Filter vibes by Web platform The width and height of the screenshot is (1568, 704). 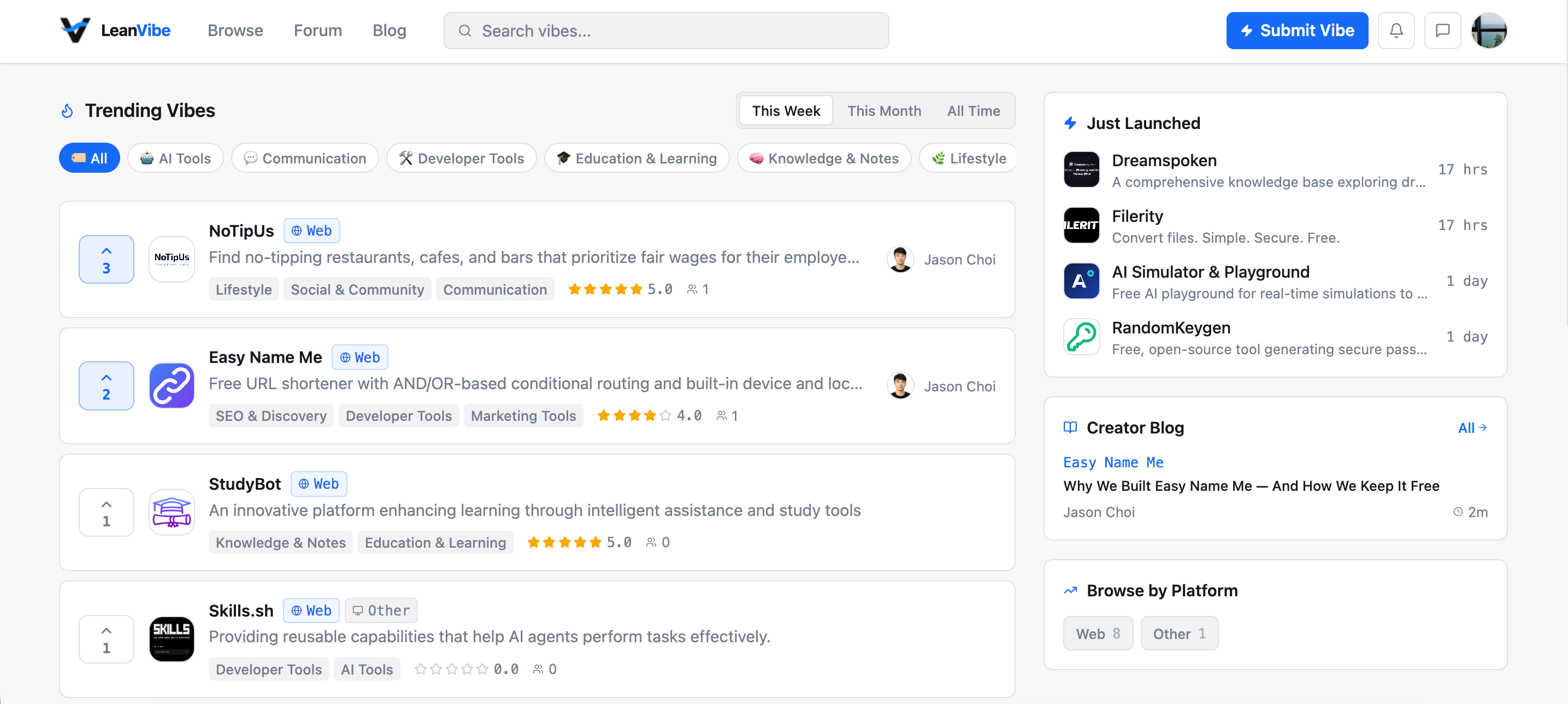tap(1098, 633)
